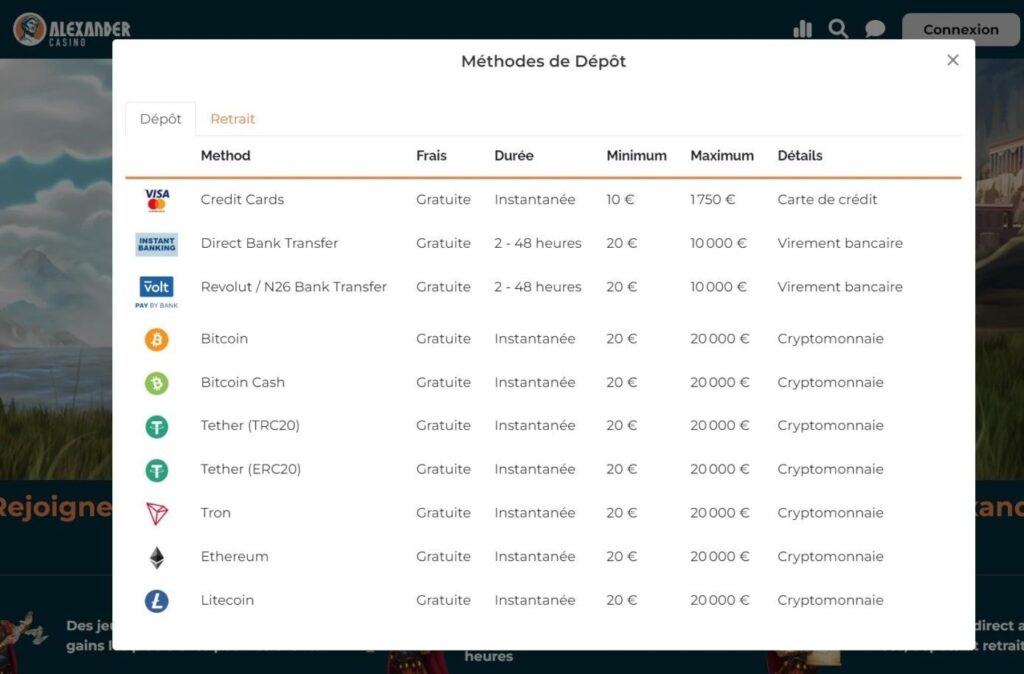
Task: Select the Tether (ERC20) method name
Action: click(x=251, y=469)
